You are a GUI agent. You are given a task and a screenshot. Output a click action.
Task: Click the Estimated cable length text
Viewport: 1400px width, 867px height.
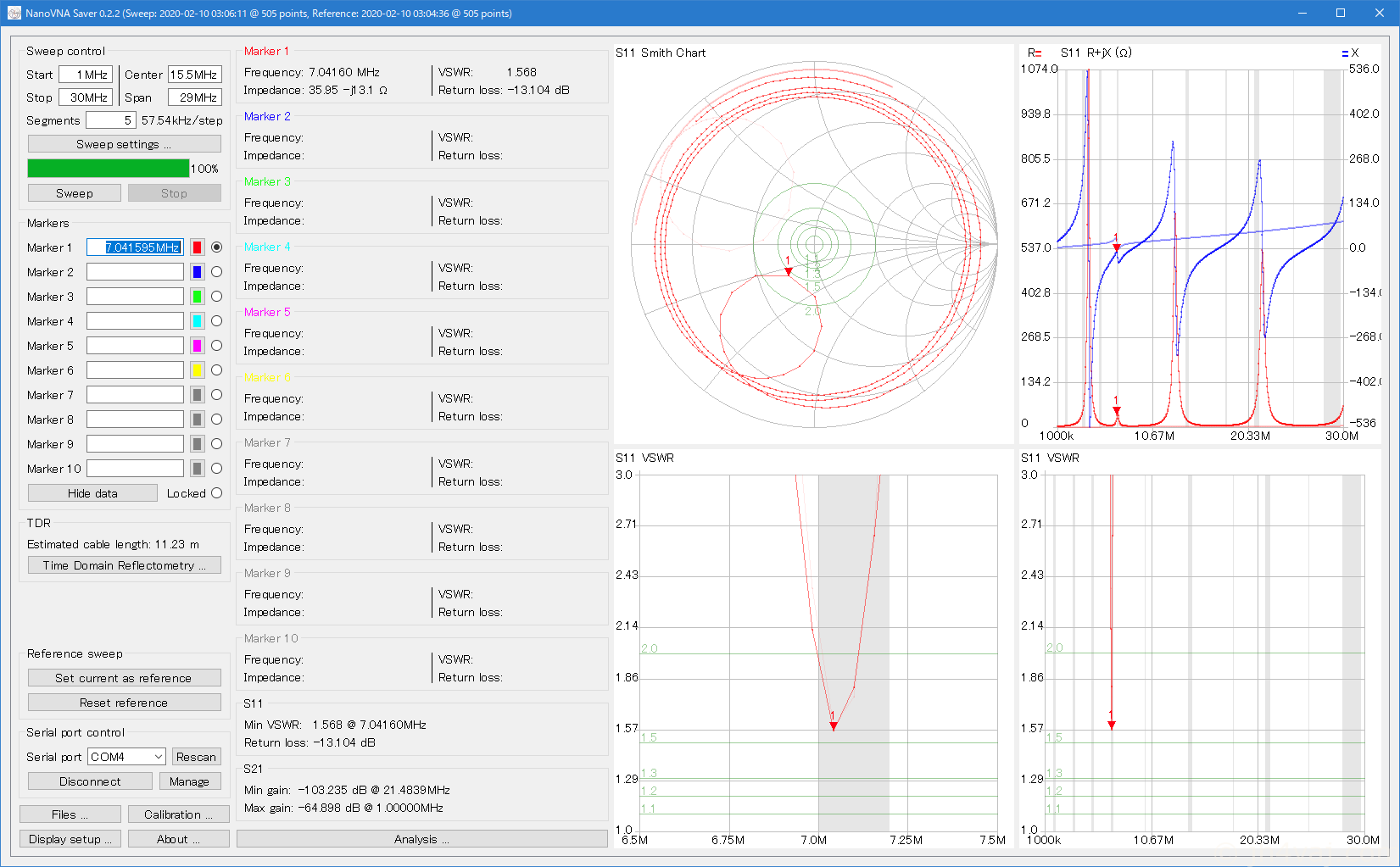tap(113, 544)
